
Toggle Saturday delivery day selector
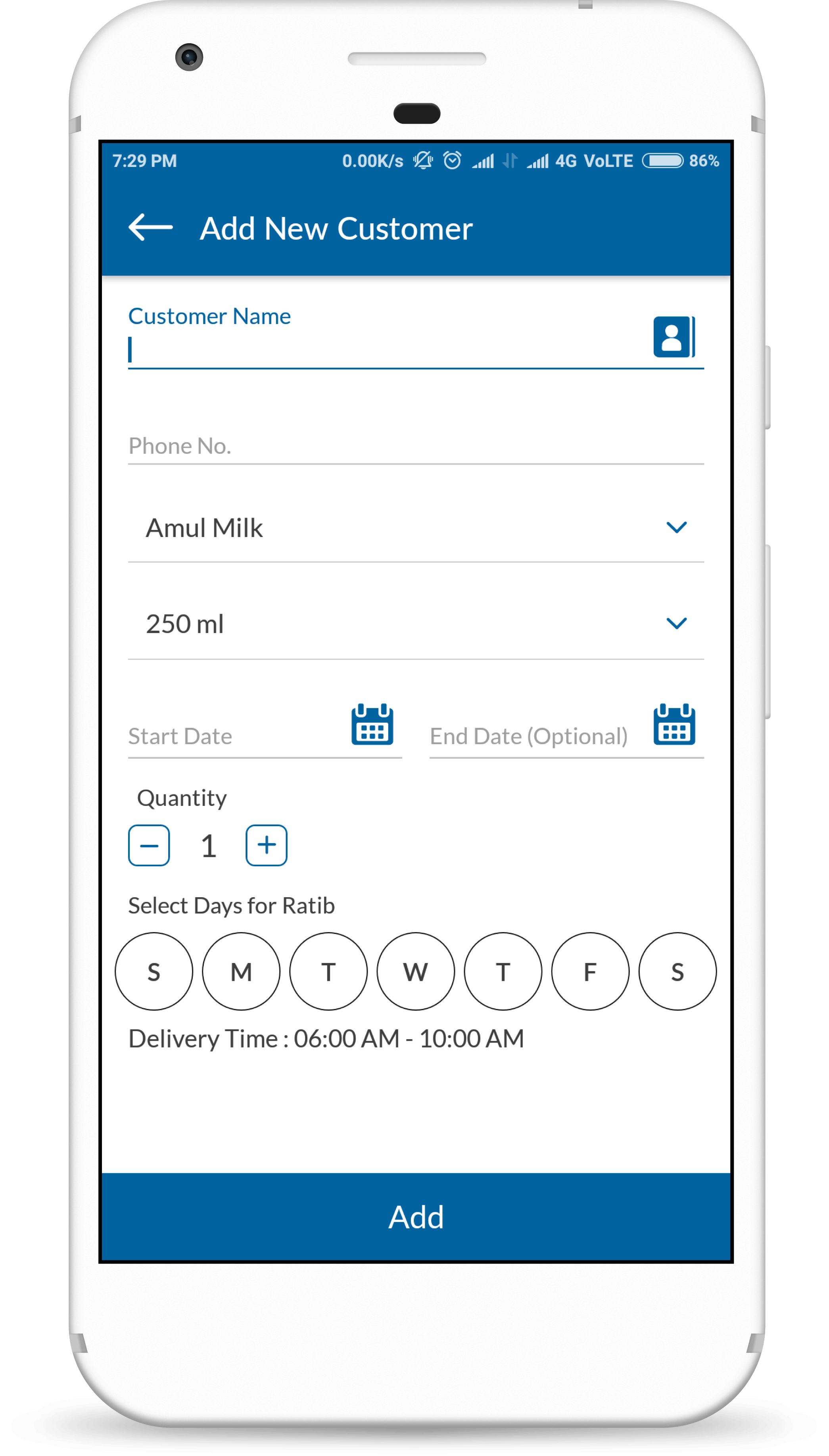[x=675, y=971]
